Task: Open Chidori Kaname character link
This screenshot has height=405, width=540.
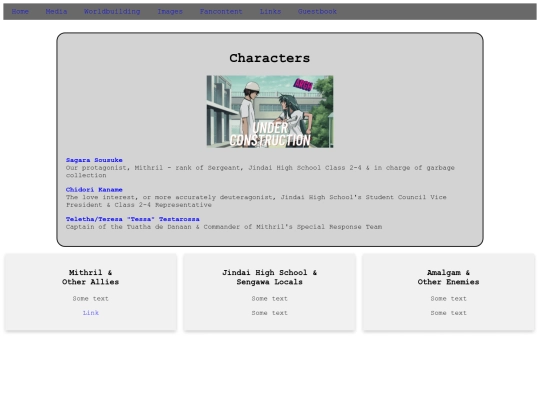Action: point(94,190)
